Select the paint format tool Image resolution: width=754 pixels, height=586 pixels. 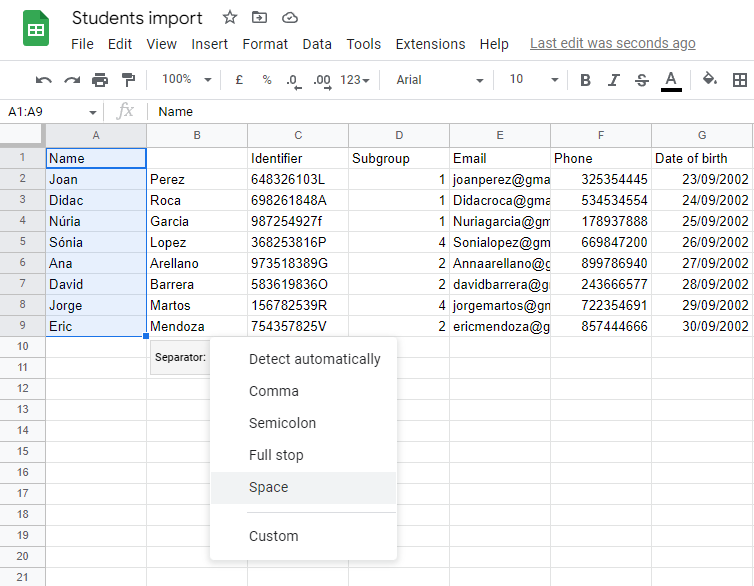(128, 80)
